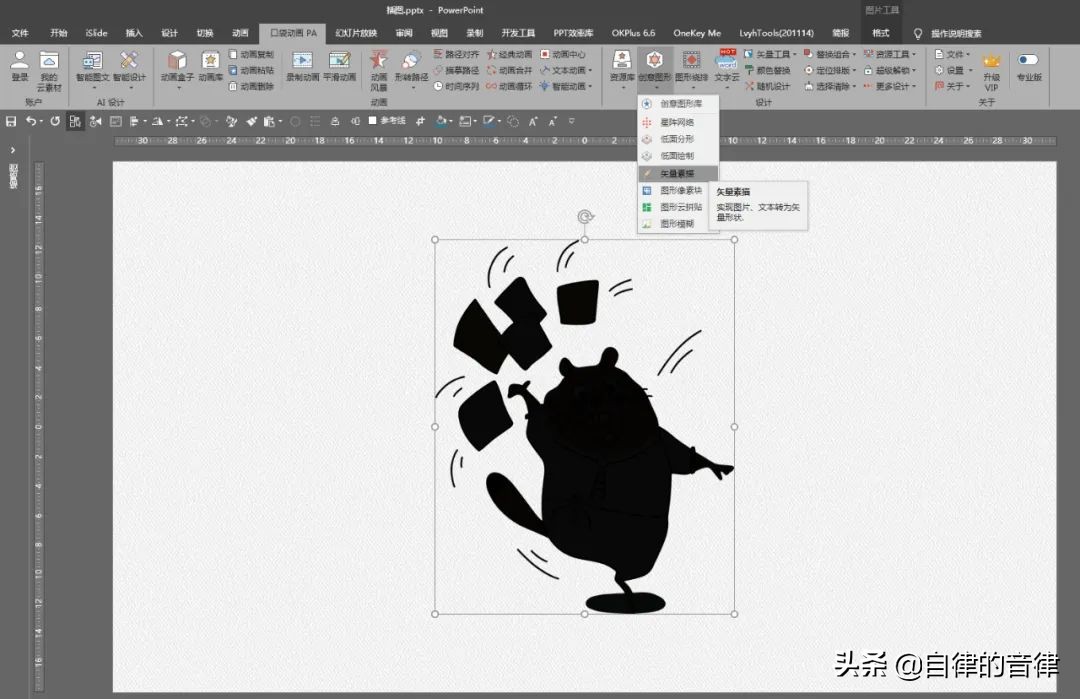This screenshot has height=699, width=1080.
Task: Click 动画粘贴 paste animation
Action: (x=251, y=70)
